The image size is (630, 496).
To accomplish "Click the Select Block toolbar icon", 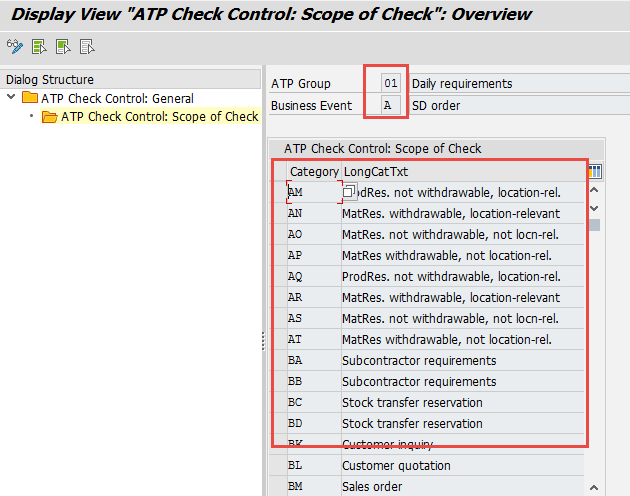I will pyautogui.click(x=63, y=47).
